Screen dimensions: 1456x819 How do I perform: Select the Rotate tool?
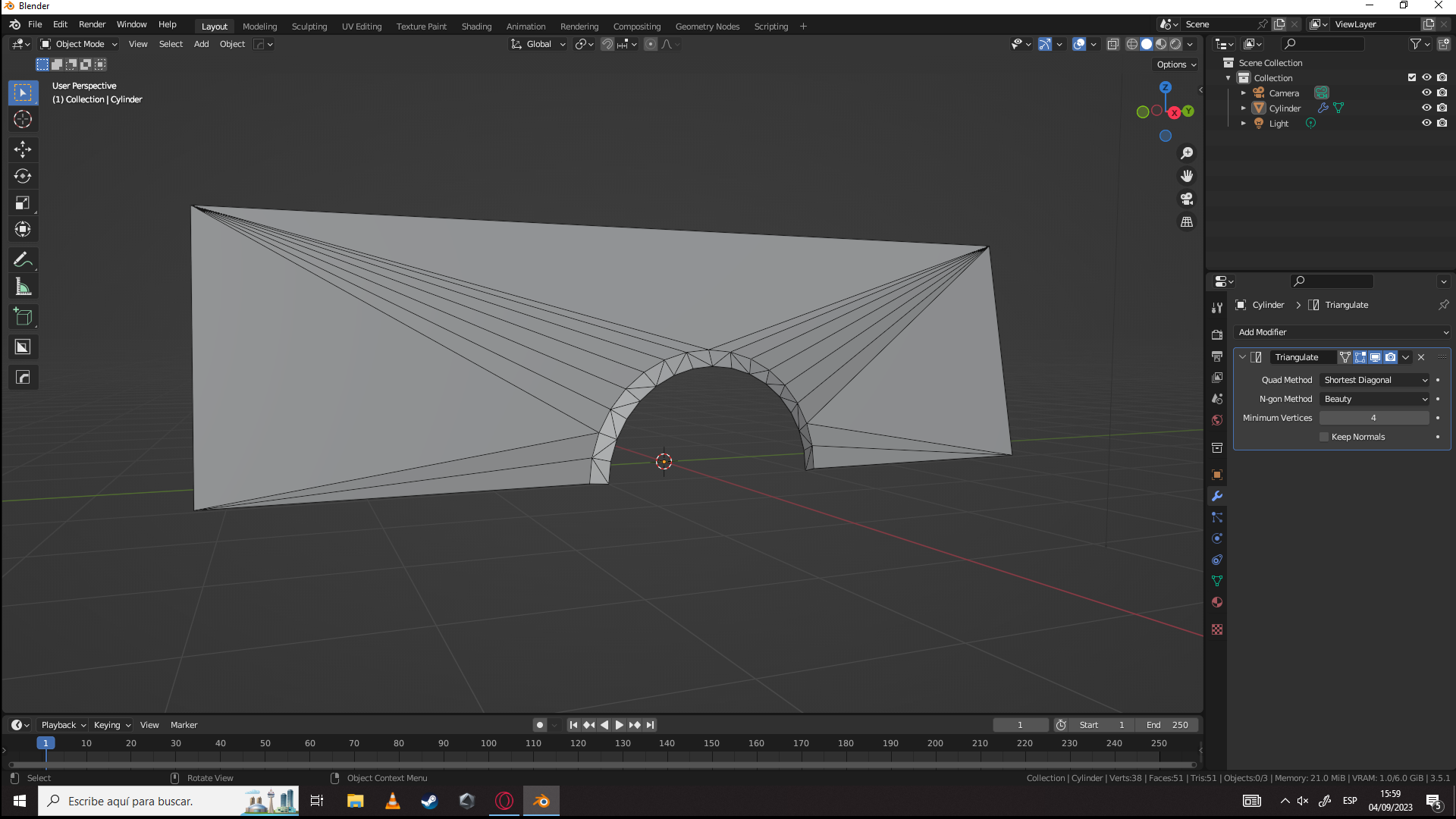point(23,176)
